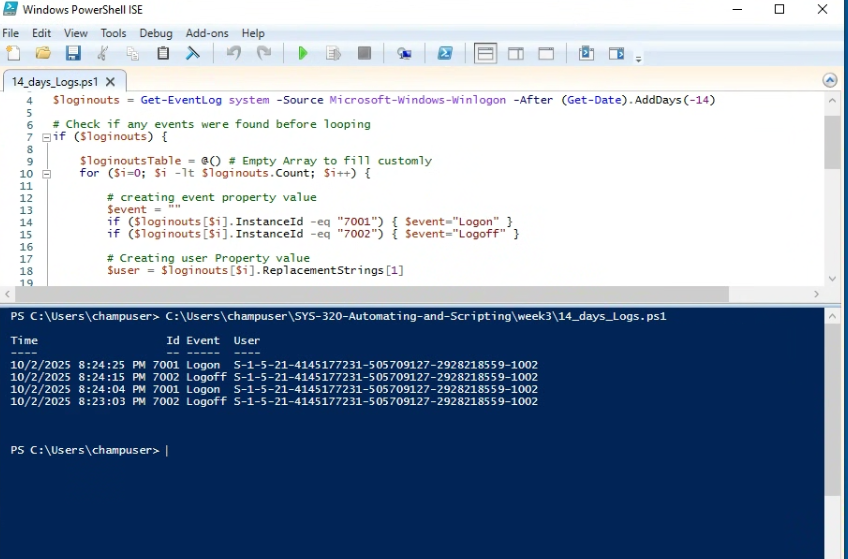Screen dimensions: 848x559
Task: Click the Clear Console Pane icon
Action: pyautogui.click(x=193, y=53)
